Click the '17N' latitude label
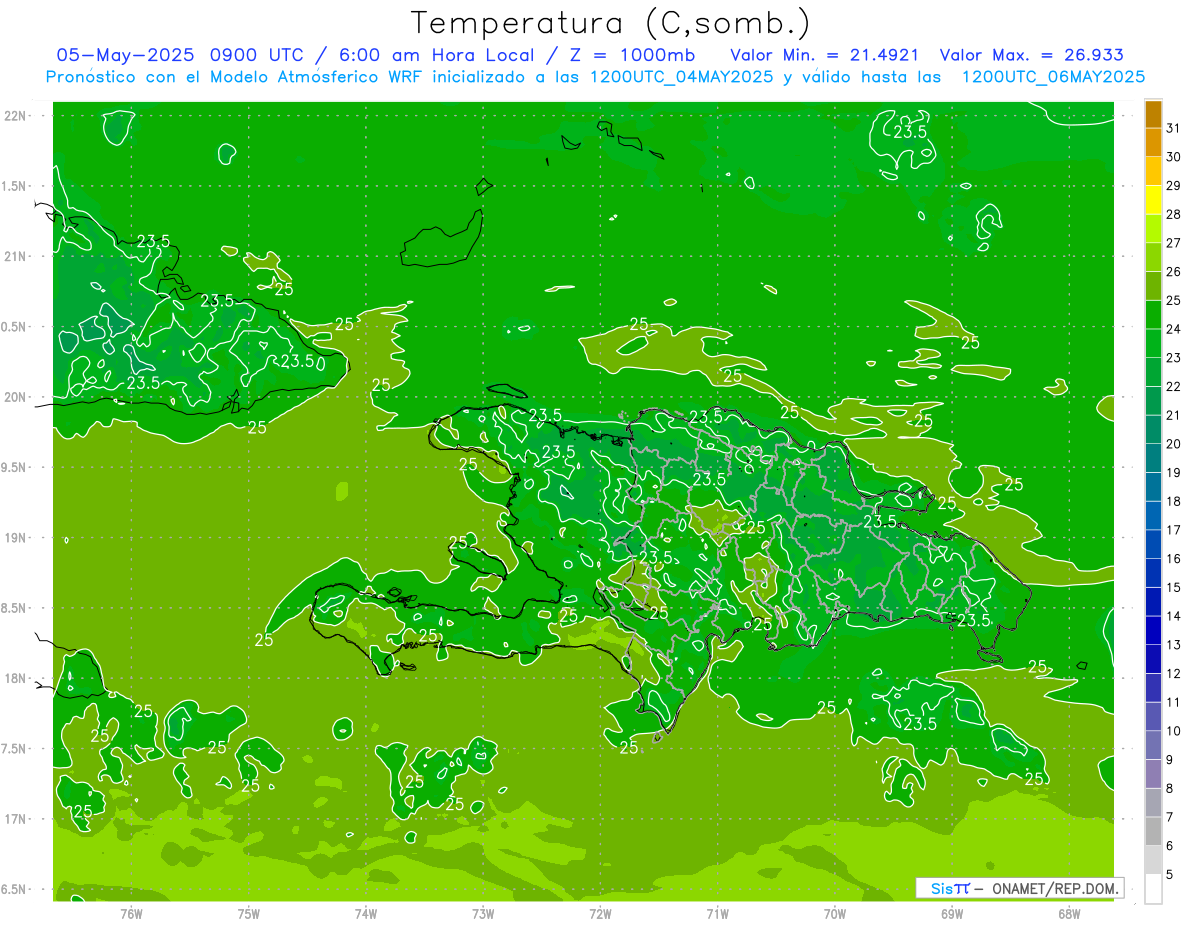1200x927 pixels. click(14, 819)
